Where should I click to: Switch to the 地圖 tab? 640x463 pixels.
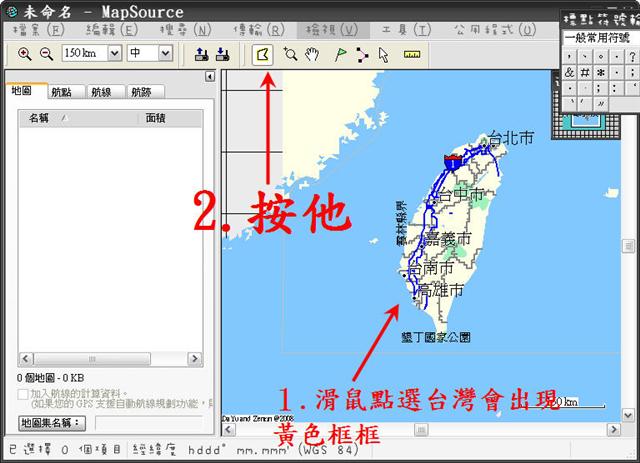[x=25, y=91]
